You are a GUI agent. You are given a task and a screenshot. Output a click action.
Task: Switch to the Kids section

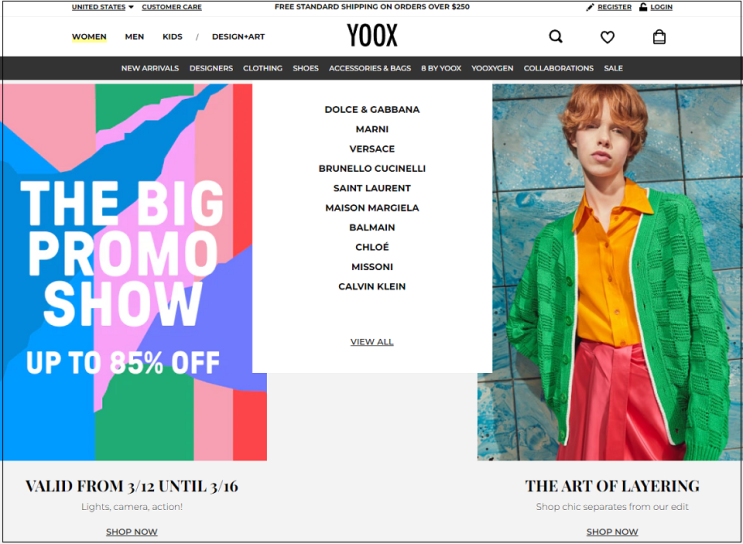point(172,36)
